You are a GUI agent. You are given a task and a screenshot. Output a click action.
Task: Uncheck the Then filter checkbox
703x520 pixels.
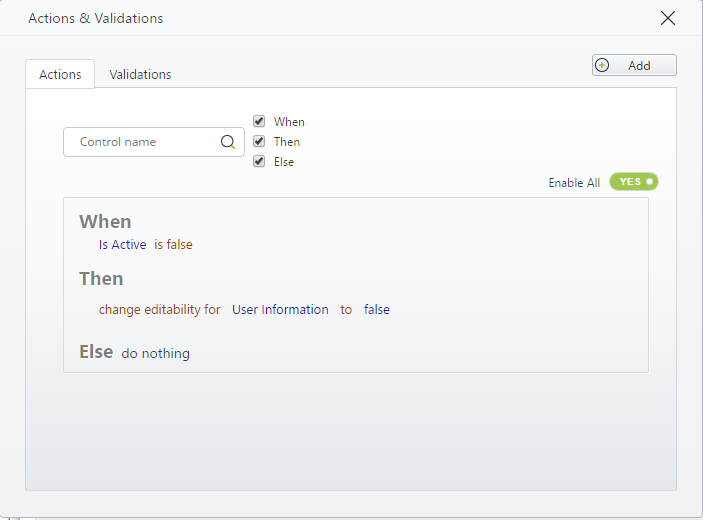coord(259,141)
